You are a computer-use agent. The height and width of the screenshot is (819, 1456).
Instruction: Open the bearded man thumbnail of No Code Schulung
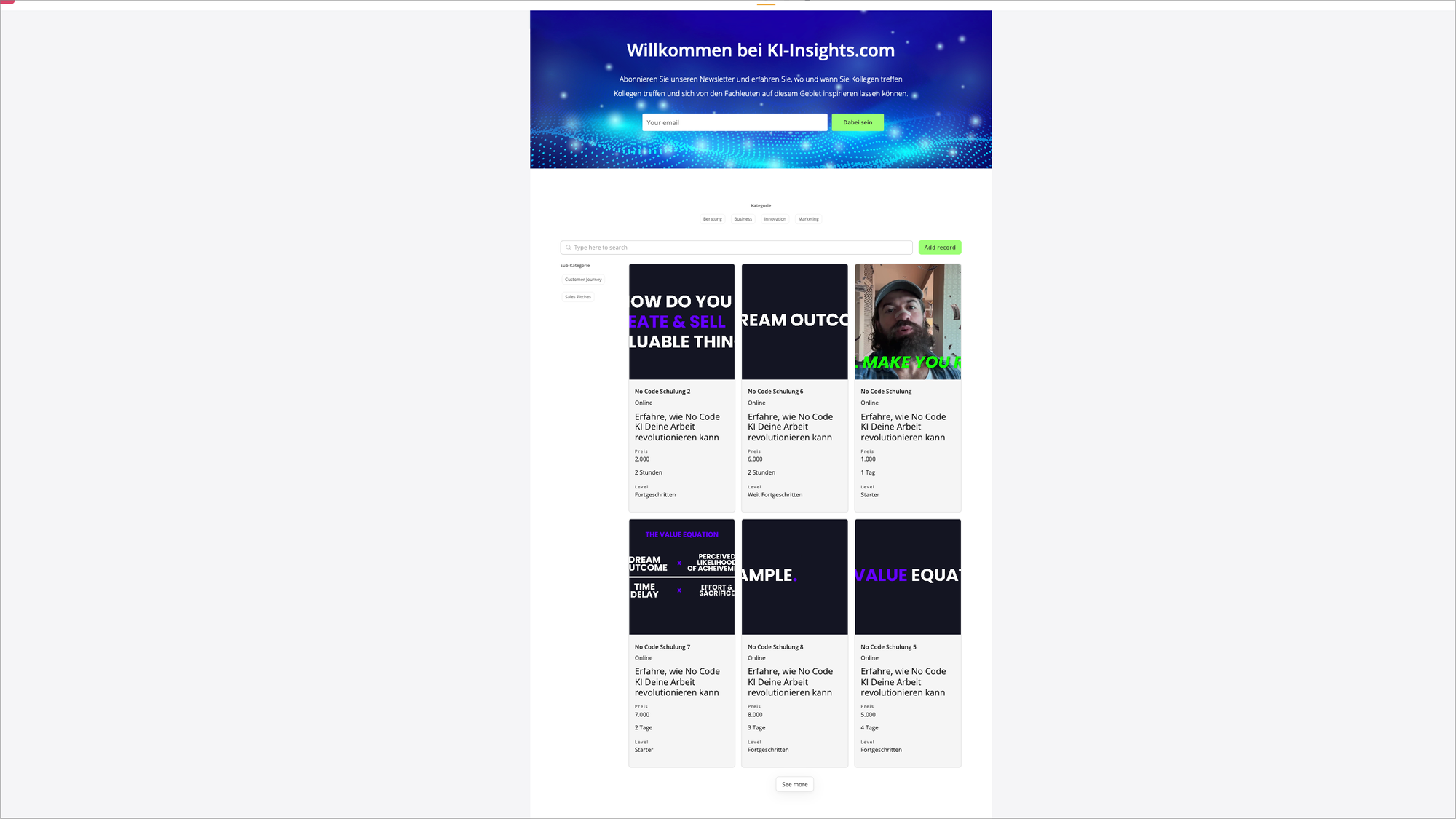pyautogui.click(x=908, y=322)
